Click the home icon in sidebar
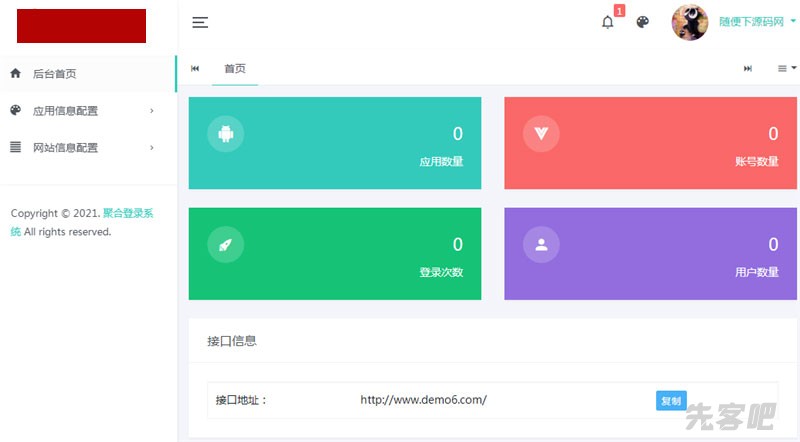 15,73
